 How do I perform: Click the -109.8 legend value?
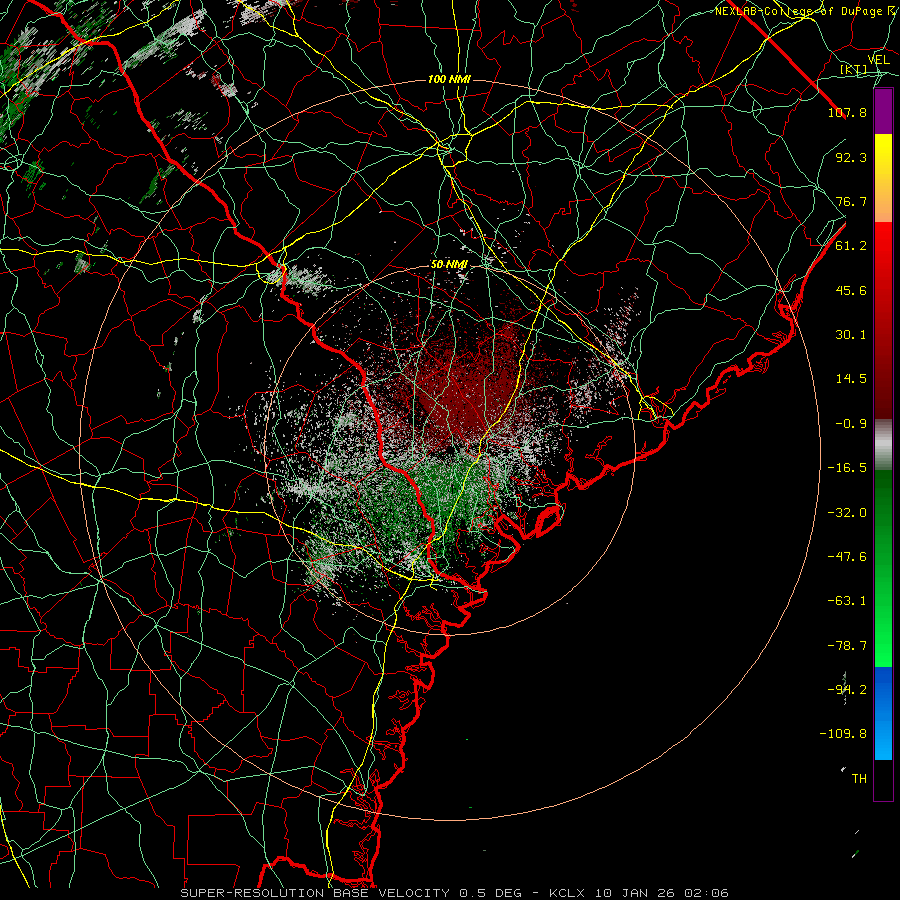click(x=843, y=734)
